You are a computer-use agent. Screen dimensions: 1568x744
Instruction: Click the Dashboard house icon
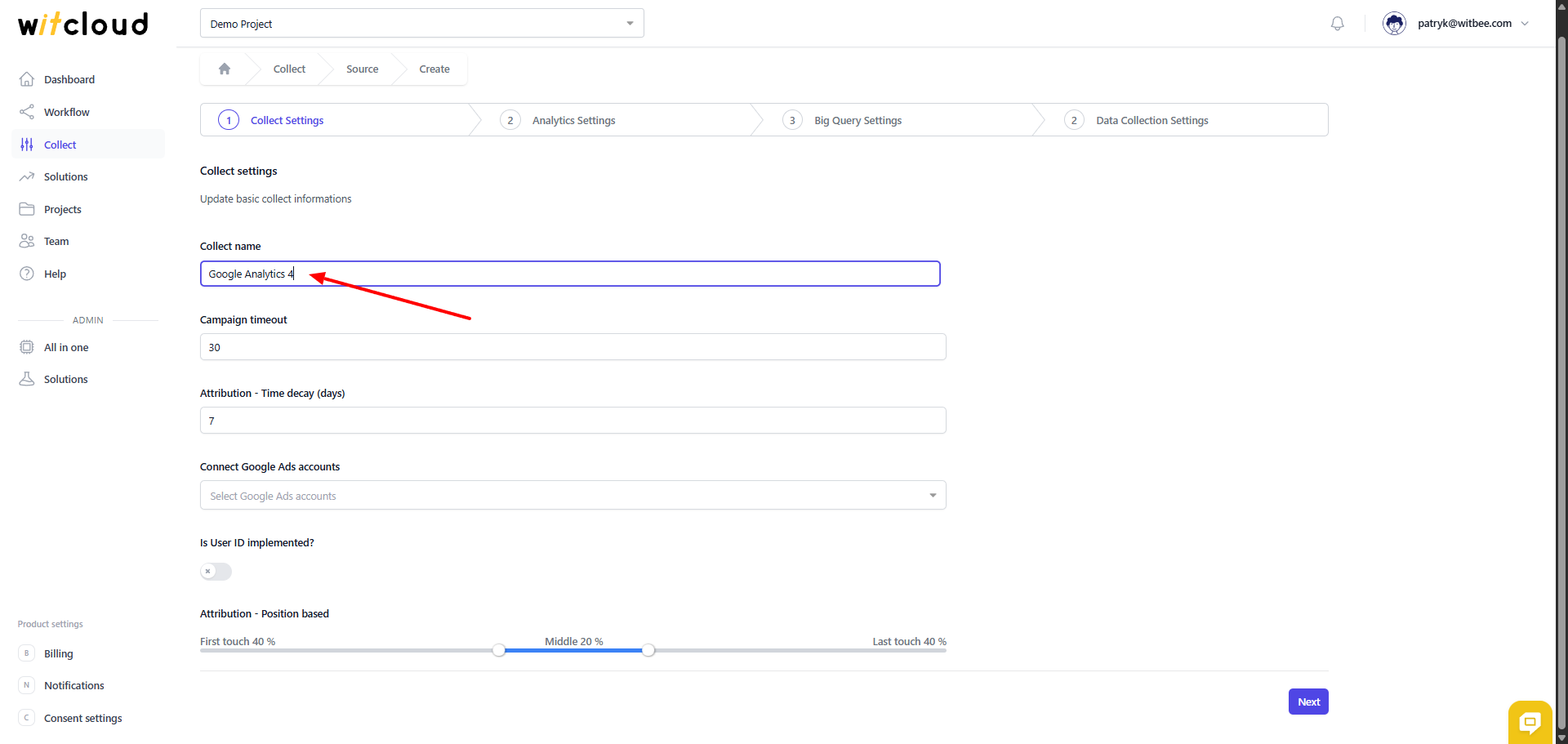coord(27,79)
